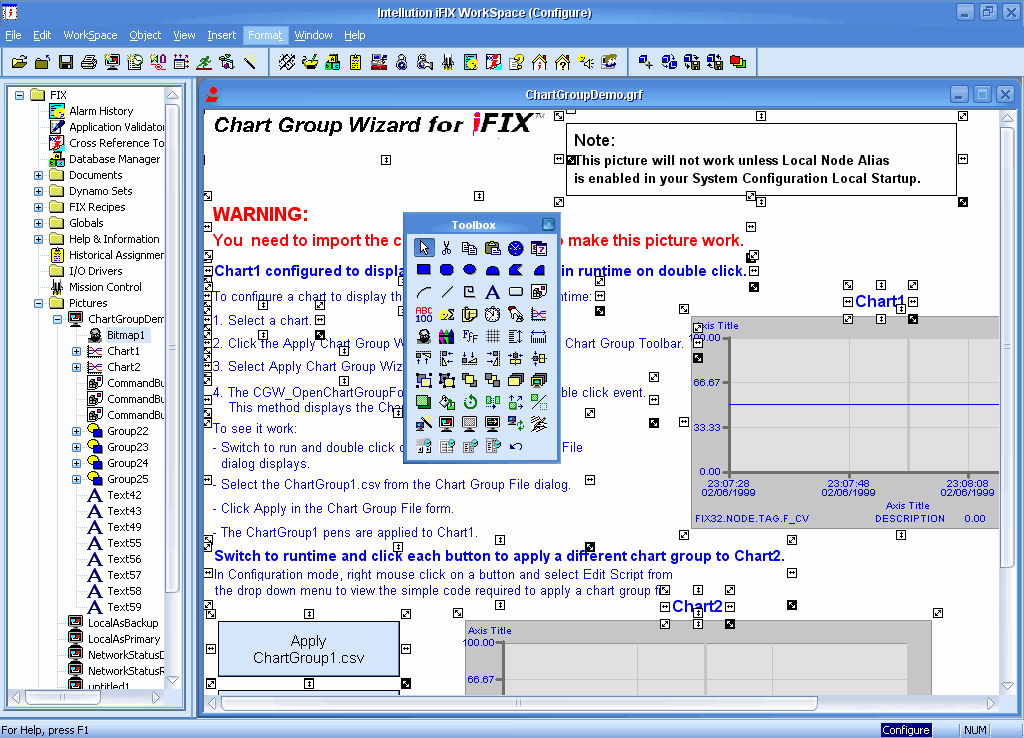Expand the FIX Recipes folder
The height and width of the screenshot is (738, 1024).
(39, 207)
